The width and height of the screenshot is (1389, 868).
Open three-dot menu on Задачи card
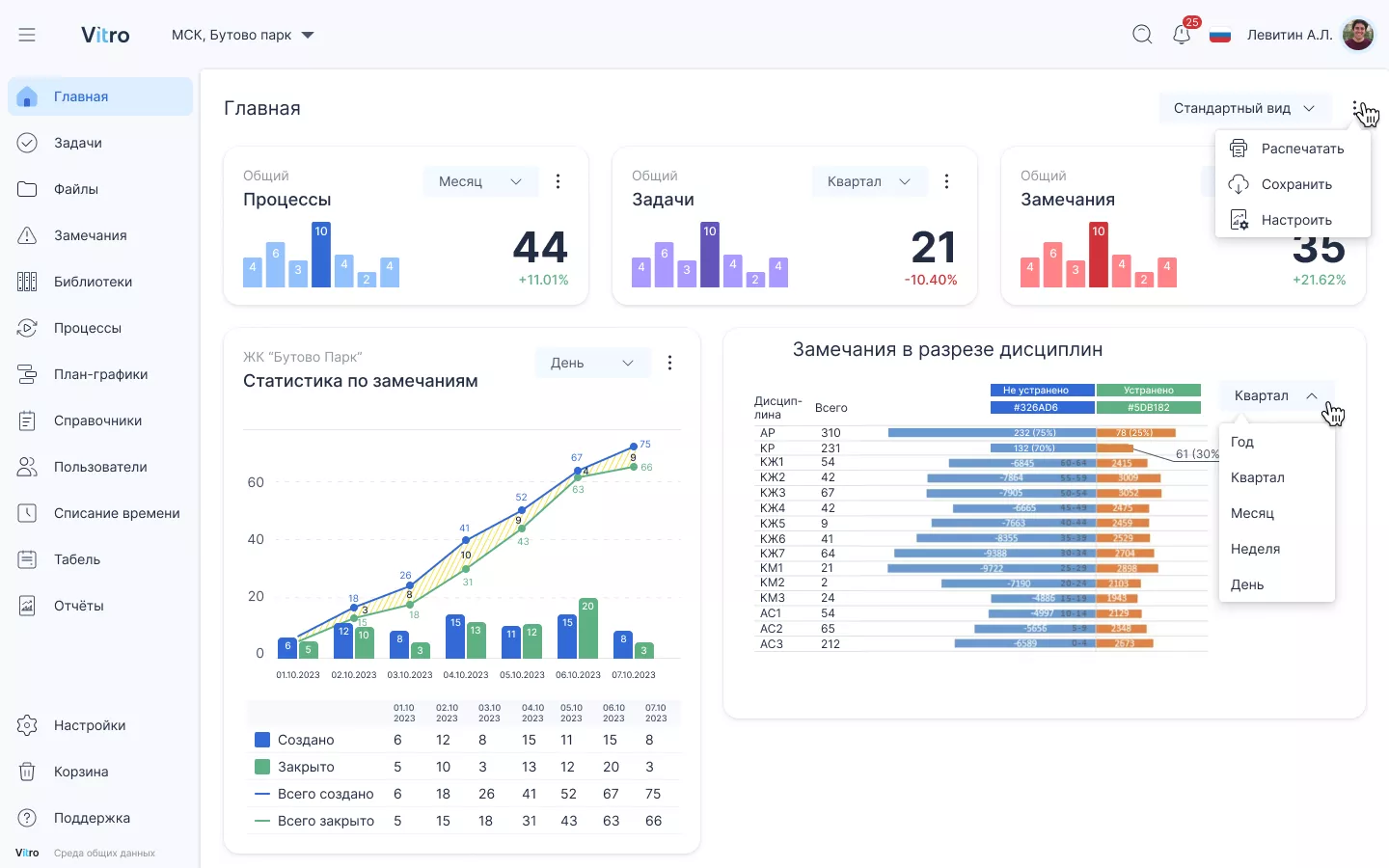tap(946, 181)
